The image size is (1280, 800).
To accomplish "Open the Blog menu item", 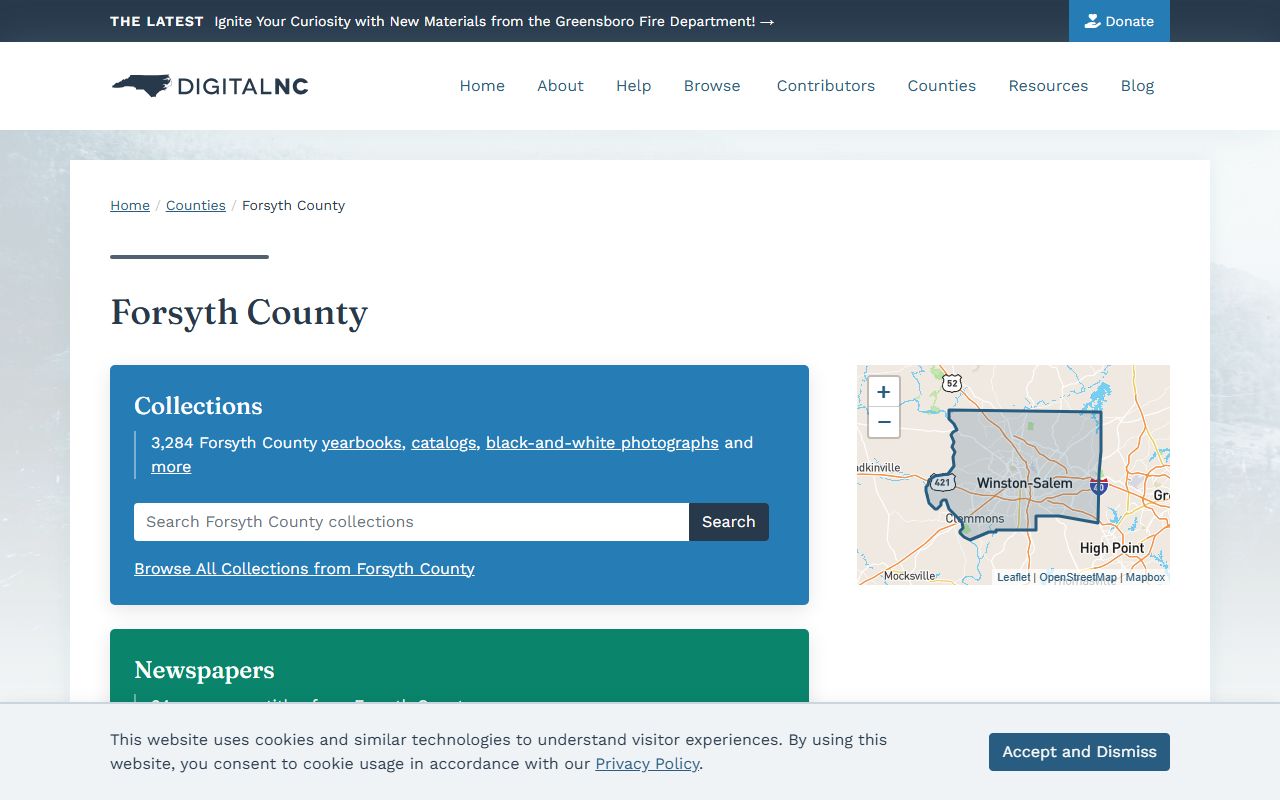I will pos(1137,86).
